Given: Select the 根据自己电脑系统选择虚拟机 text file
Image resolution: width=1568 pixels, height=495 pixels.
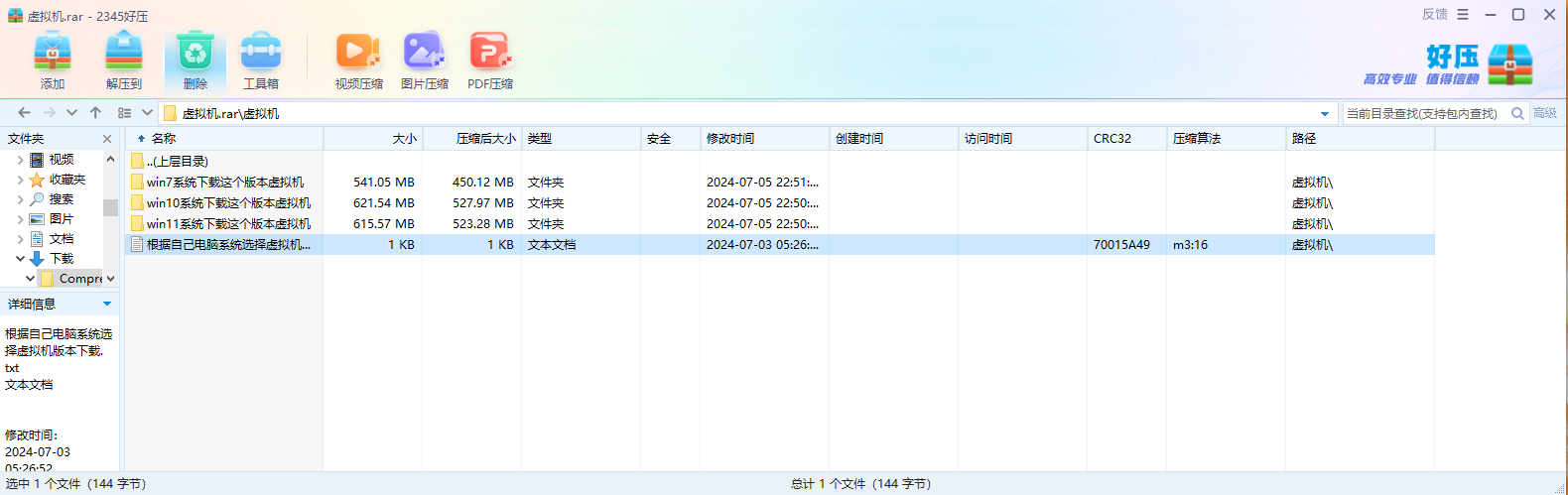Looking at the screenshot, I should 780,245.
